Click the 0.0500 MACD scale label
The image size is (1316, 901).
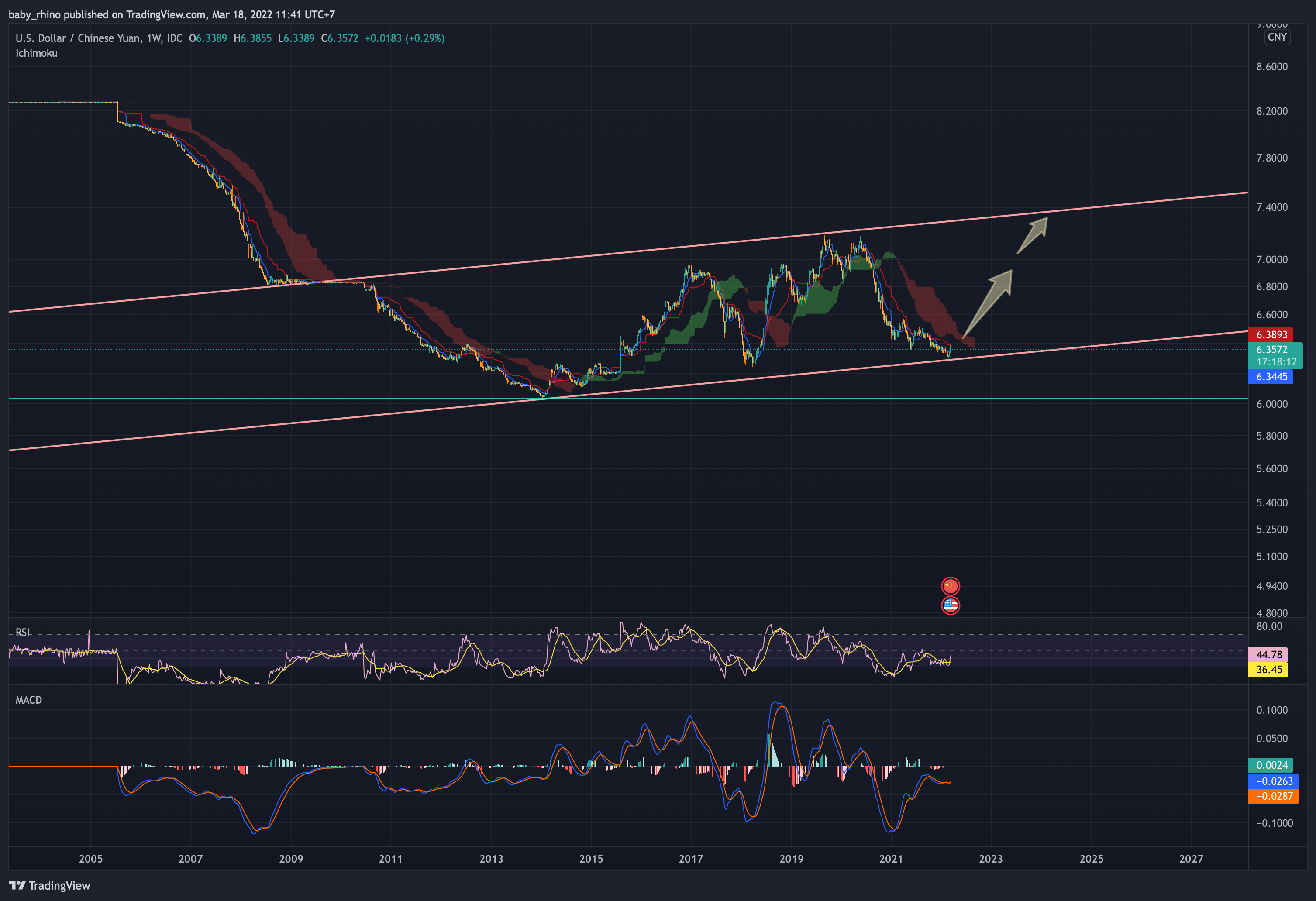pyautogui.click(x=1272, y=738)
